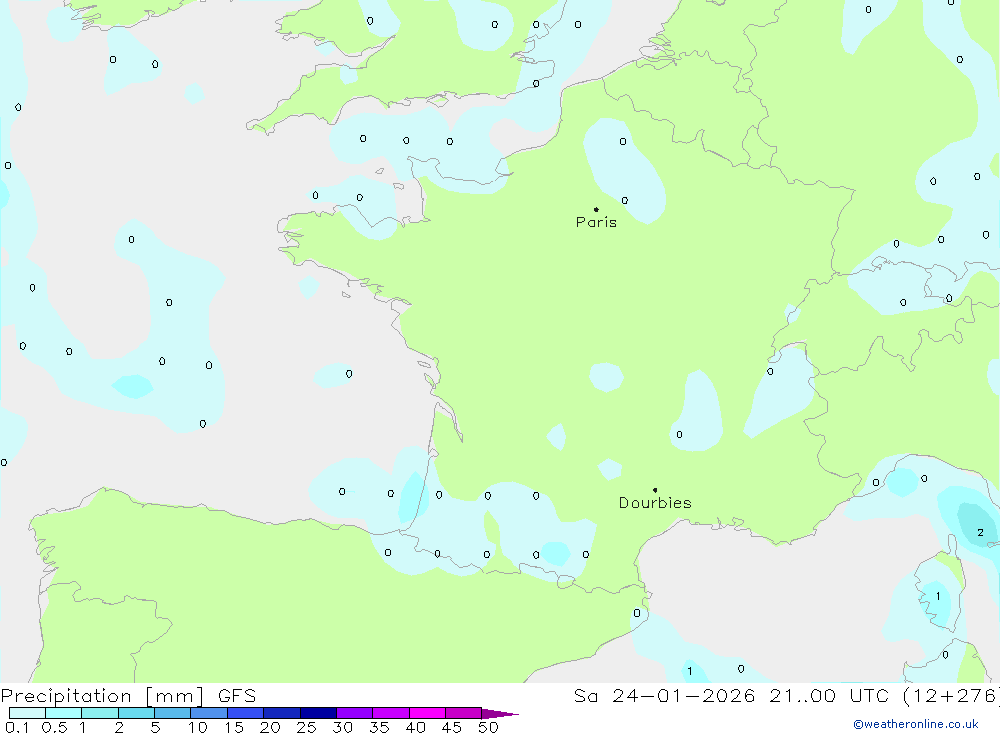The width and height of the screenshot is (1000, 733).
Task: Click the 20 mm dark blue legend swatch
Action: tap(282, 713)
